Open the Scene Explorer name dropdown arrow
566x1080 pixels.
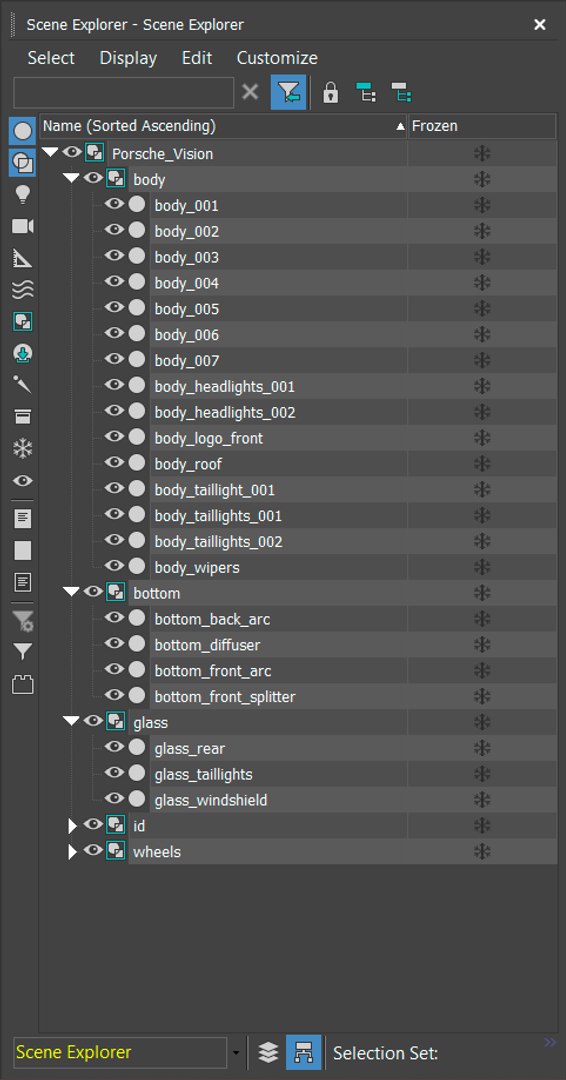pos(236,1053)
